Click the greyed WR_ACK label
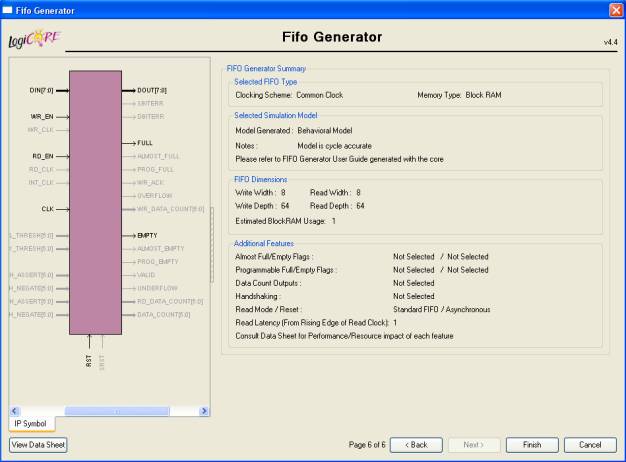 pyautogui.click(x=151, y=182)
